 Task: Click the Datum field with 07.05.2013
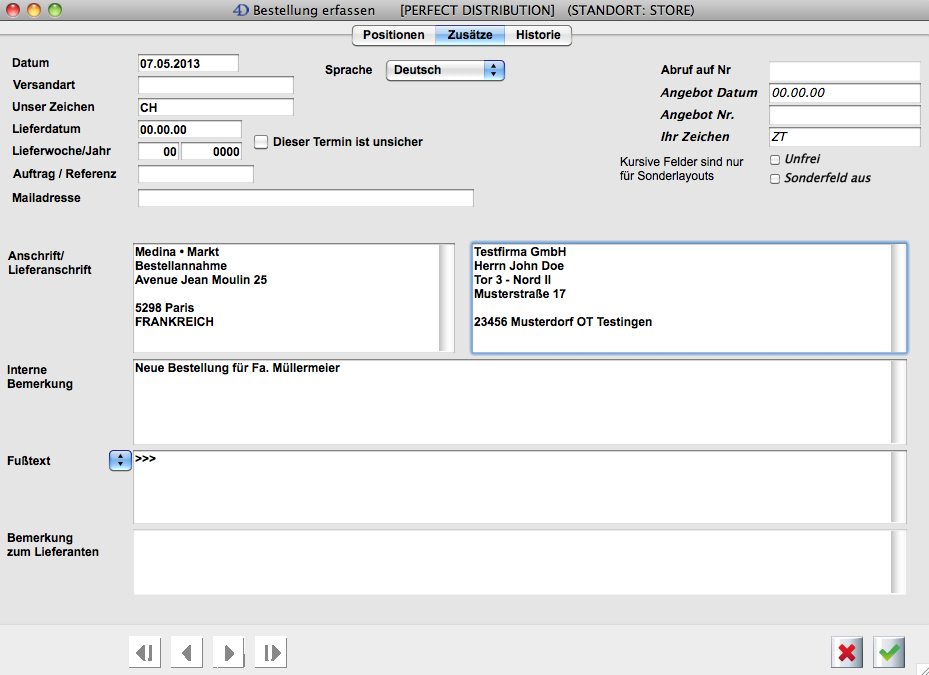click(x=188, y=63)
